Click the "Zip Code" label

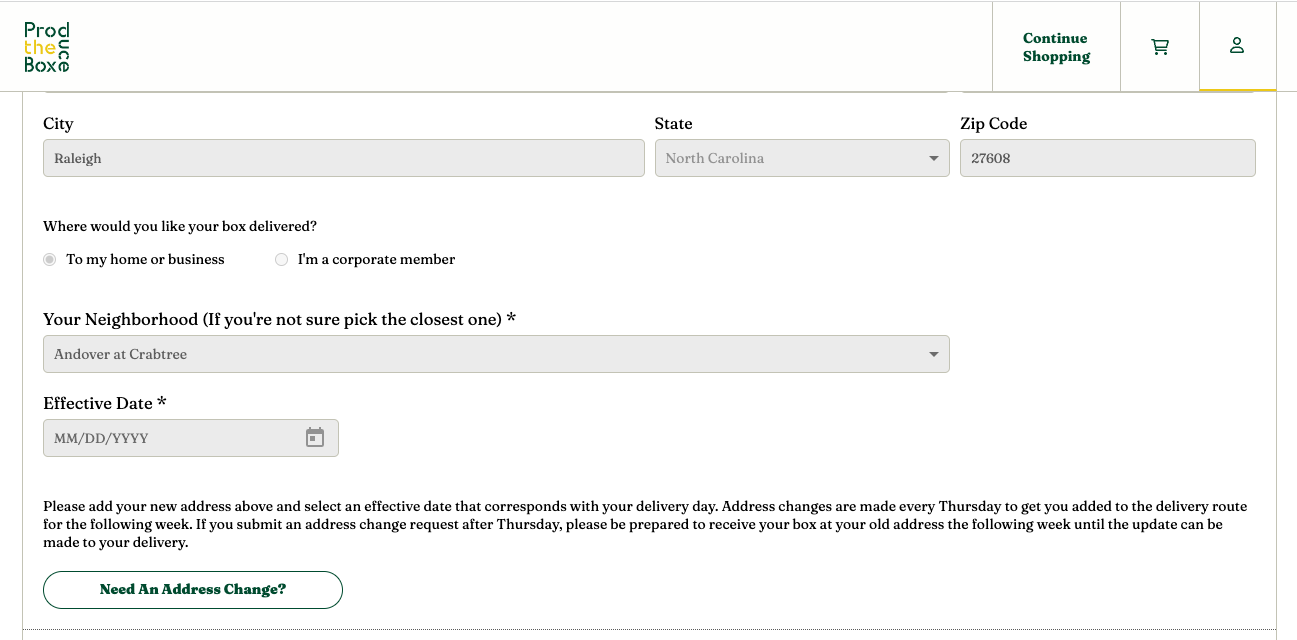pyautogui.click(x=994, y=124)
